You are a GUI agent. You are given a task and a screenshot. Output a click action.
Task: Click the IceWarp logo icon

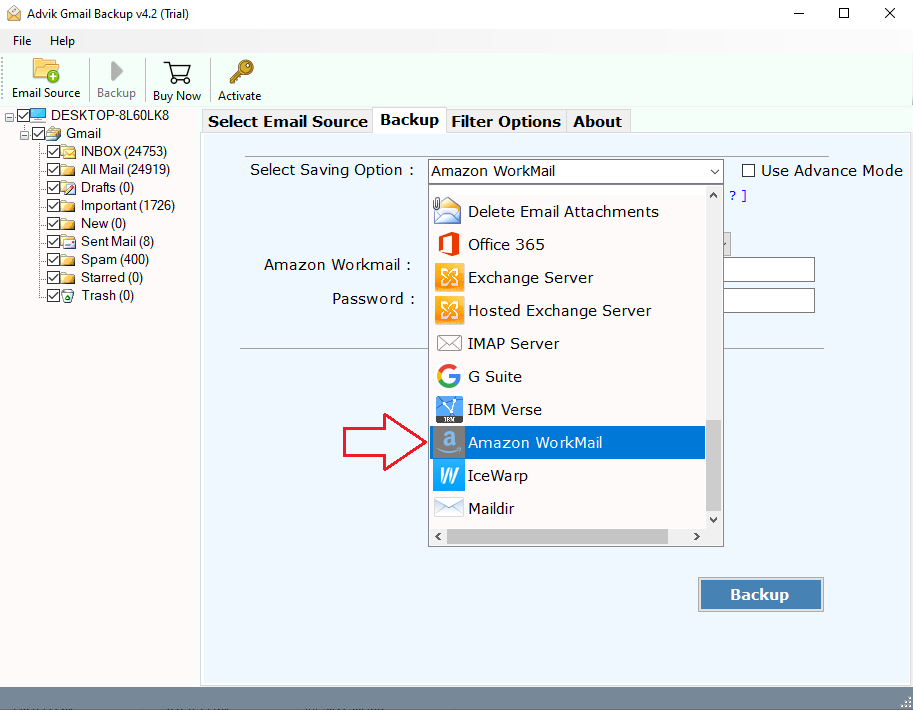tap(449, 475)
